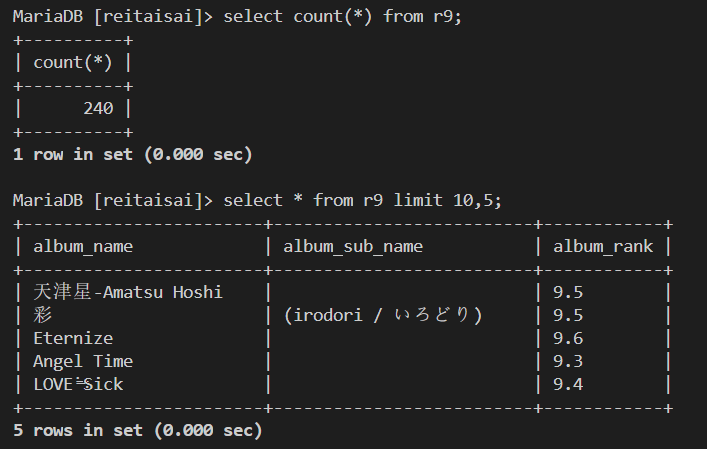The image size is (707, 449).
Task: Click the album_rank column header
Action: [x=603, y=247]
